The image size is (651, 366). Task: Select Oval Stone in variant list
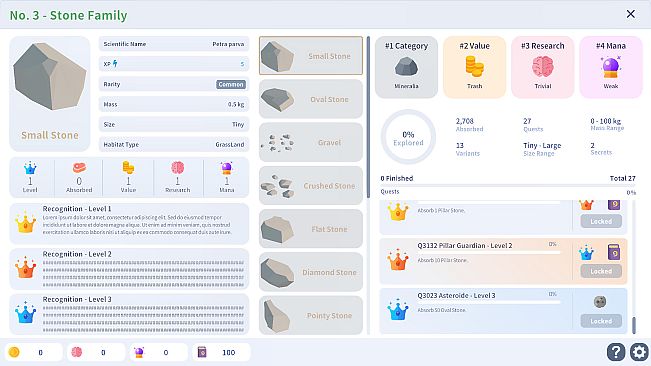click(311, 99)
